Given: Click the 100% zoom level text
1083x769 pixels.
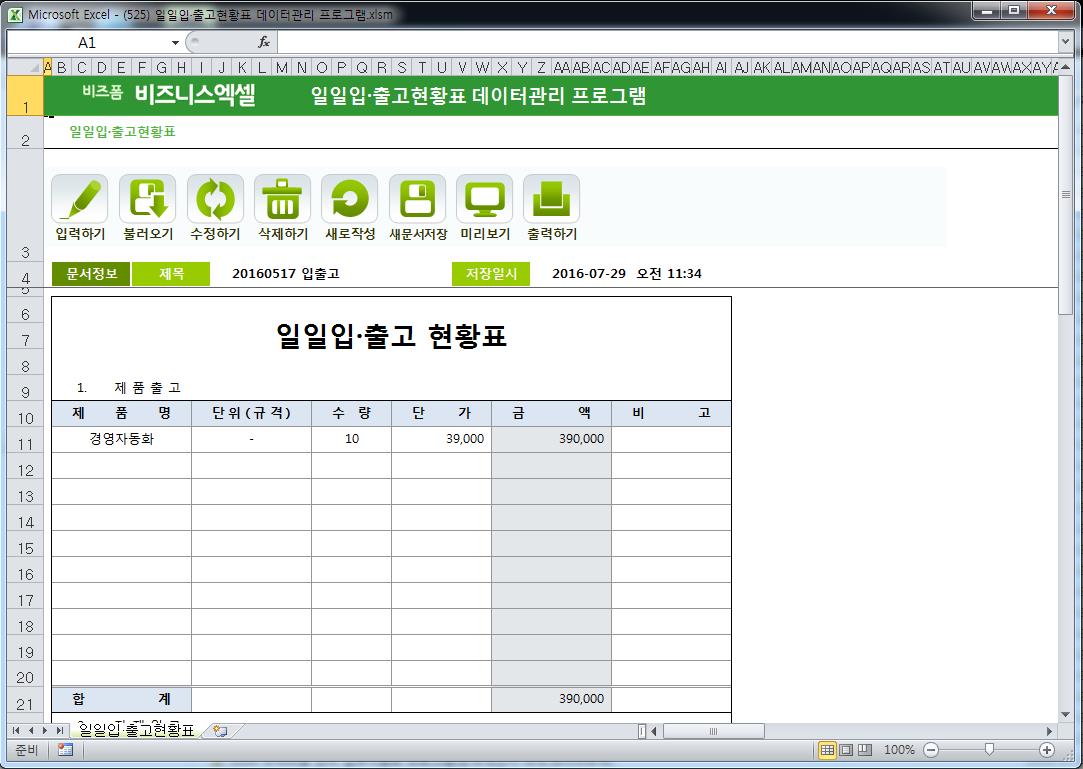Looking at the screenshot, I should pos(899,750).
